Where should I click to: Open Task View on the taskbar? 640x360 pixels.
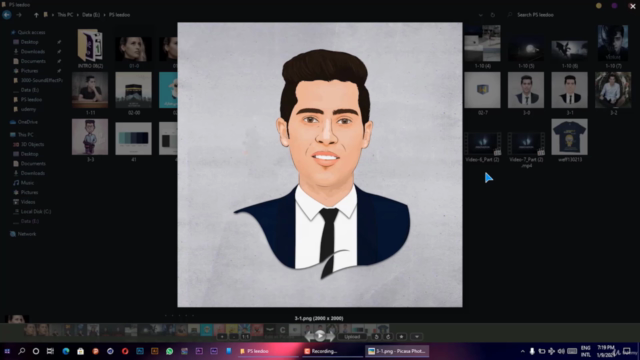[x=50, y=351]
